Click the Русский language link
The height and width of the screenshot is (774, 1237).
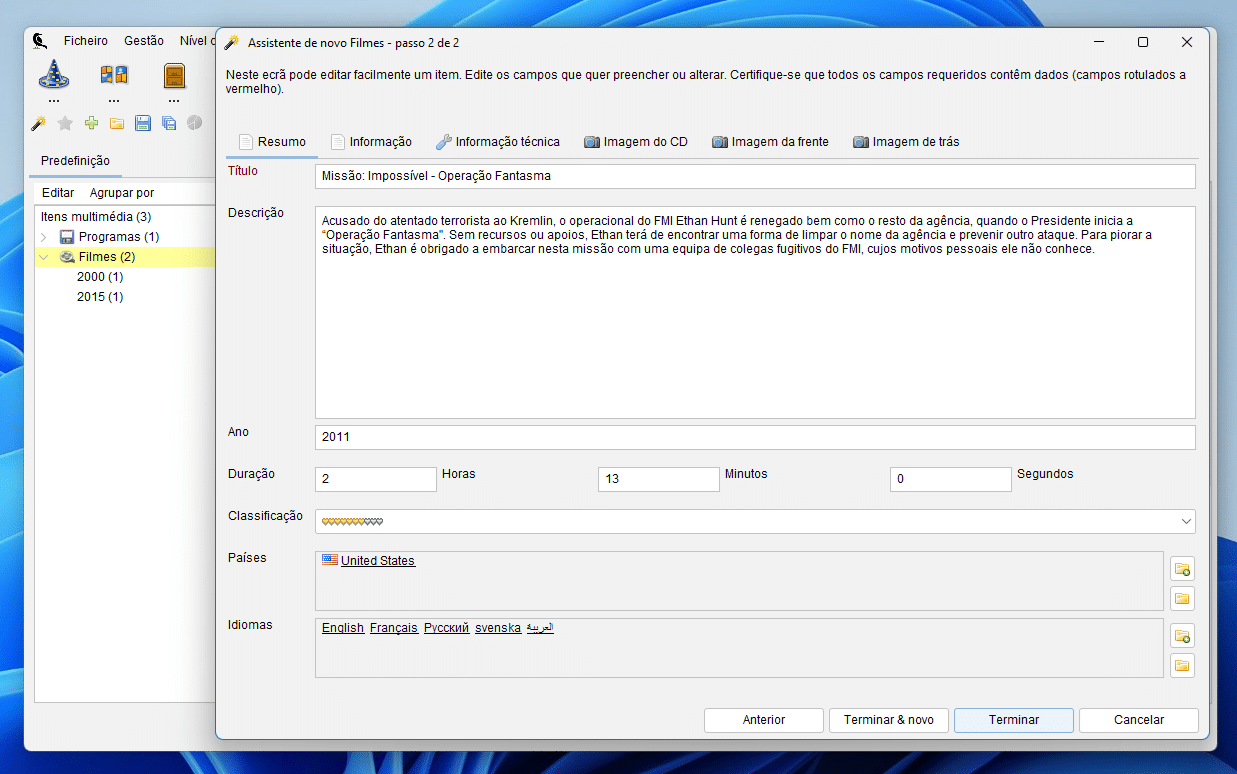(446, 628)
